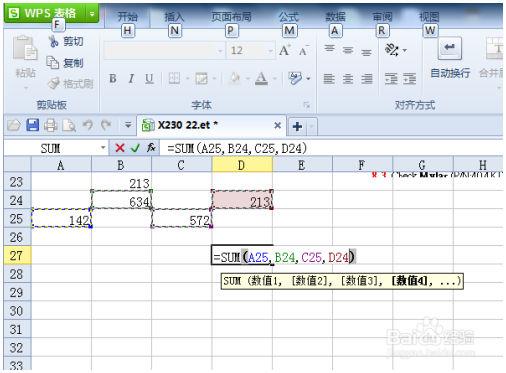Toggle Underline formatting
Image resolution: width=506 pixels, height=373 pixels.
(x=149, y=79)
